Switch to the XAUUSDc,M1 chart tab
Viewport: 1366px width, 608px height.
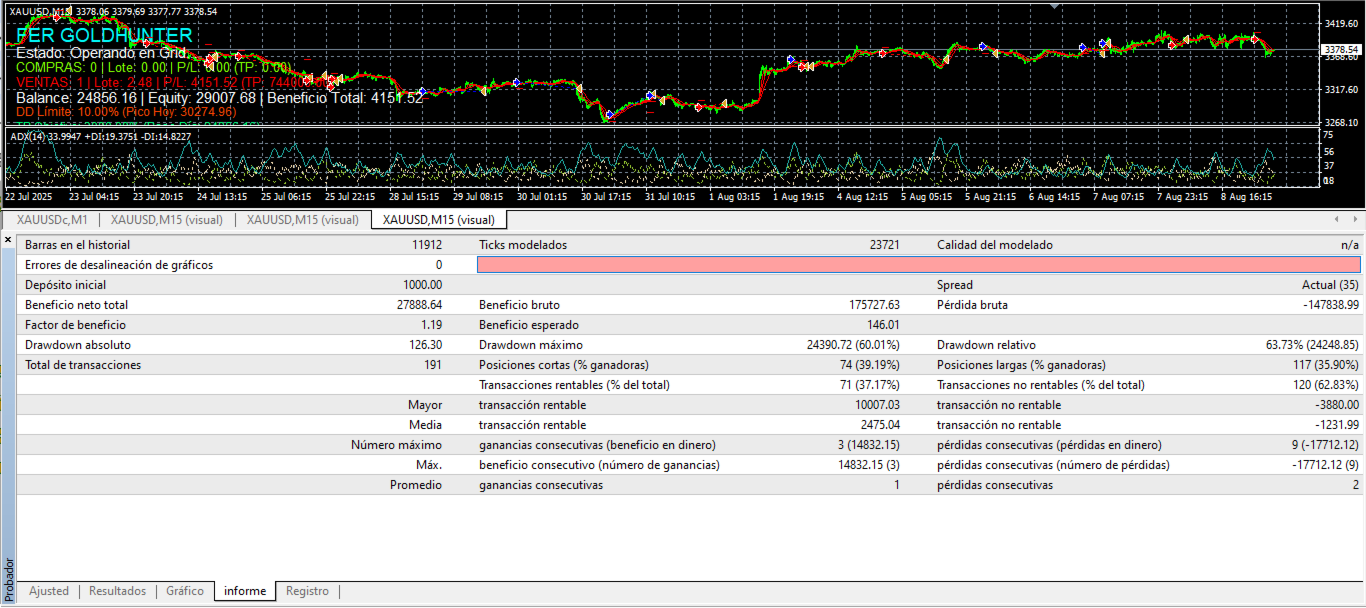pyautogui.click(x=52, y=219)
